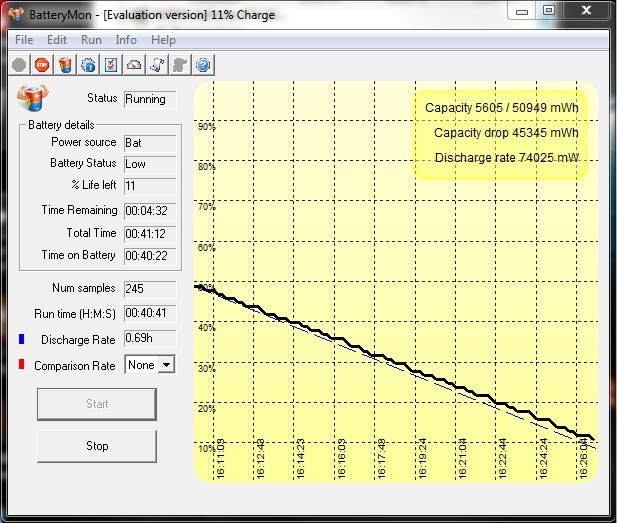Click the red Stop sign toolbar icon
617x523 pixels.
[42, 65]
